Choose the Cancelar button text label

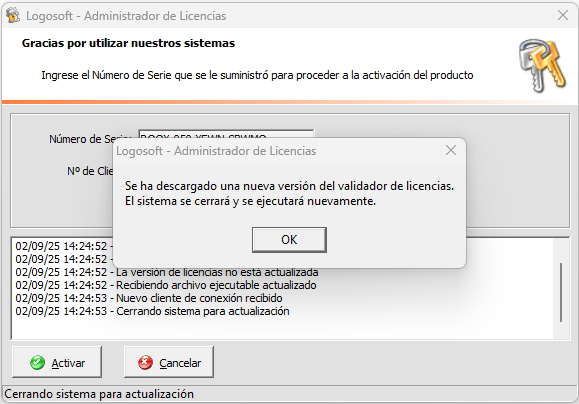click(180, 363)
